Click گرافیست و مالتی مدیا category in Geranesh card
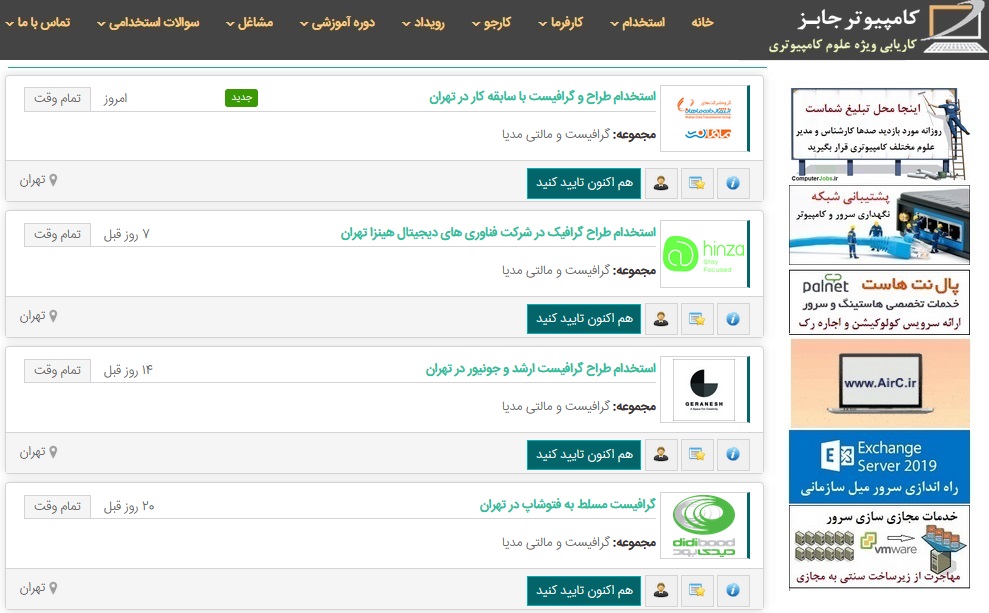Screen dimensions: 989x613 pyautogui.click(x=556, y=407)
